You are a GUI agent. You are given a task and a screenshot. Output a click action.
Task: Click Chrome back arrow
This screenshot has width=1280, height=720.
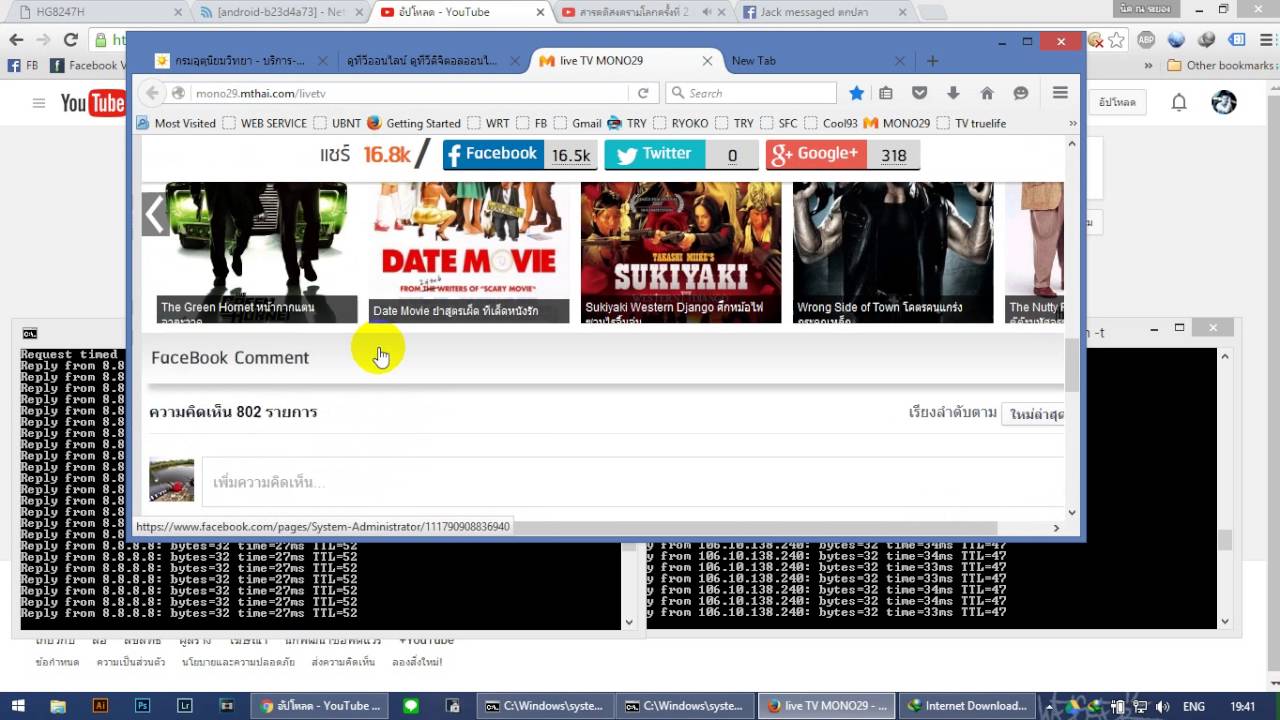pos(16,40)
